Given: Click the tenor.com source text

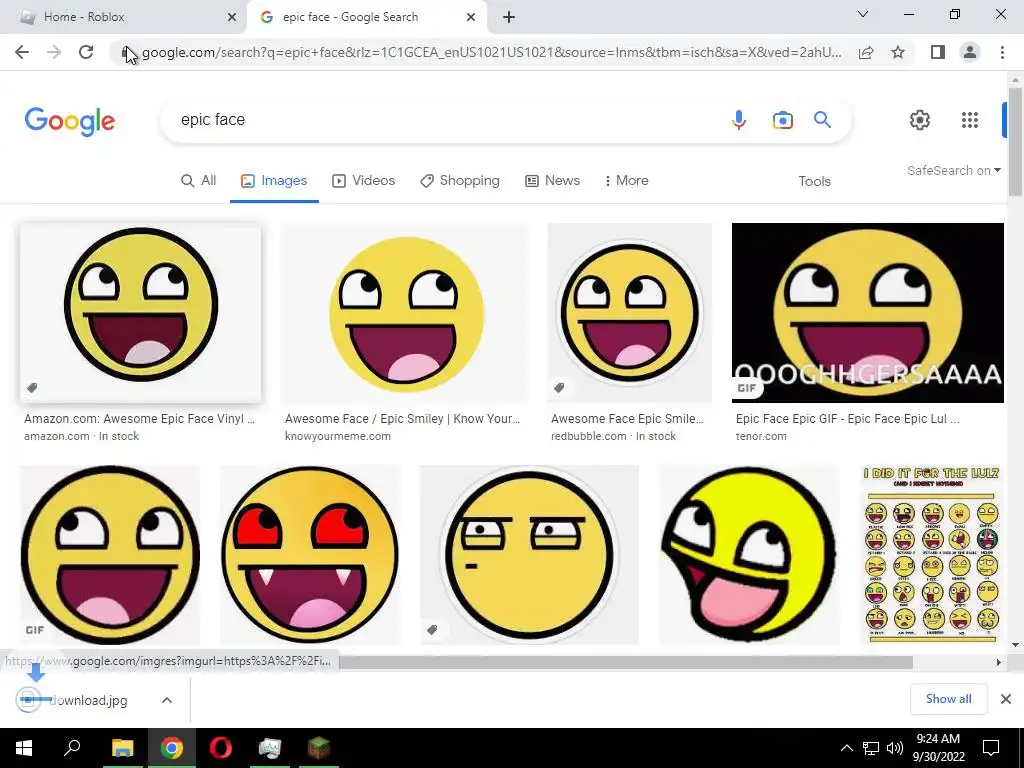Looking at the screenshot, I should tap(761, 436).
